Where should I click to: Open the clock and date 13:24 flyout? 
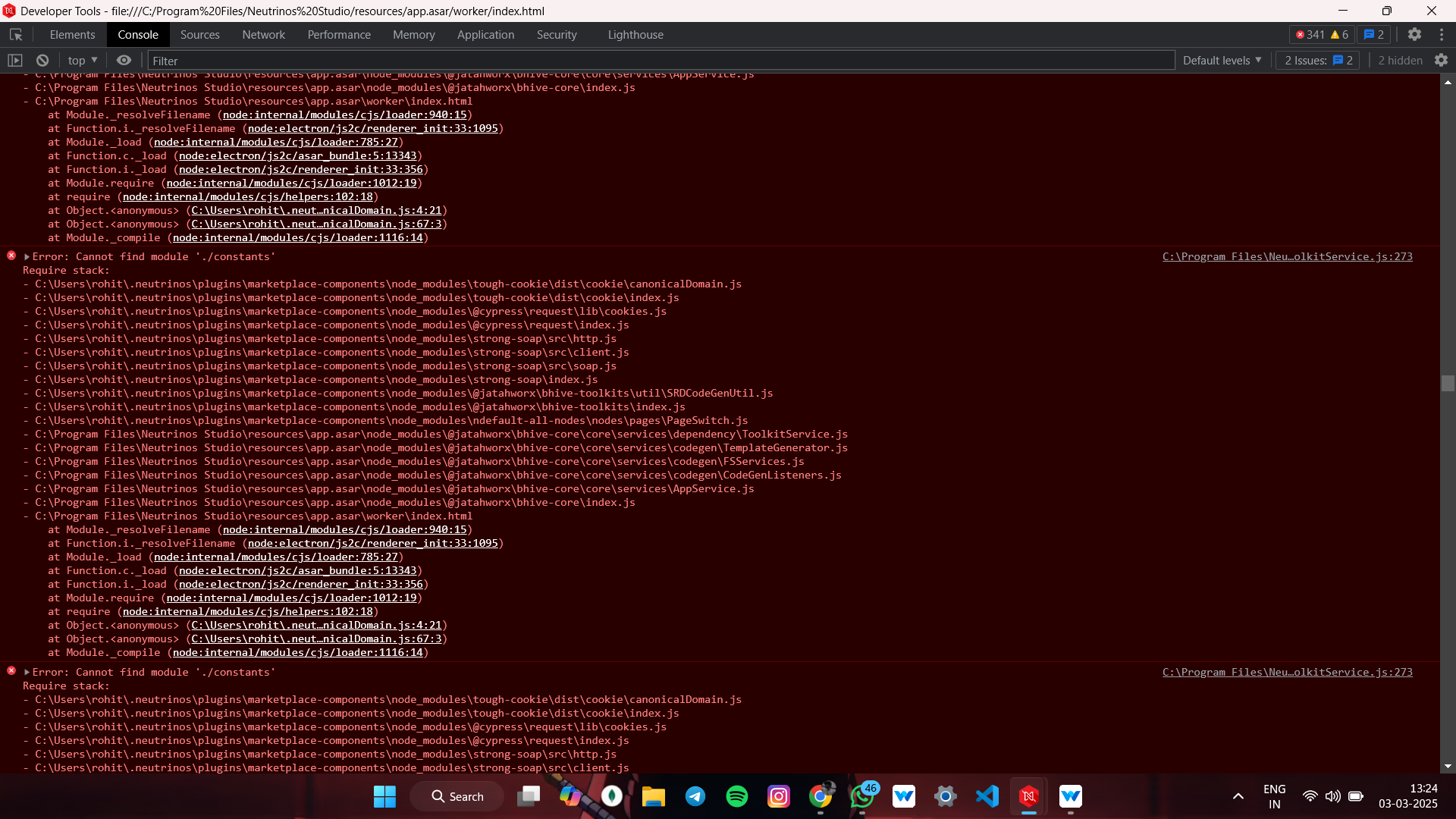(x=1408, y=796)
